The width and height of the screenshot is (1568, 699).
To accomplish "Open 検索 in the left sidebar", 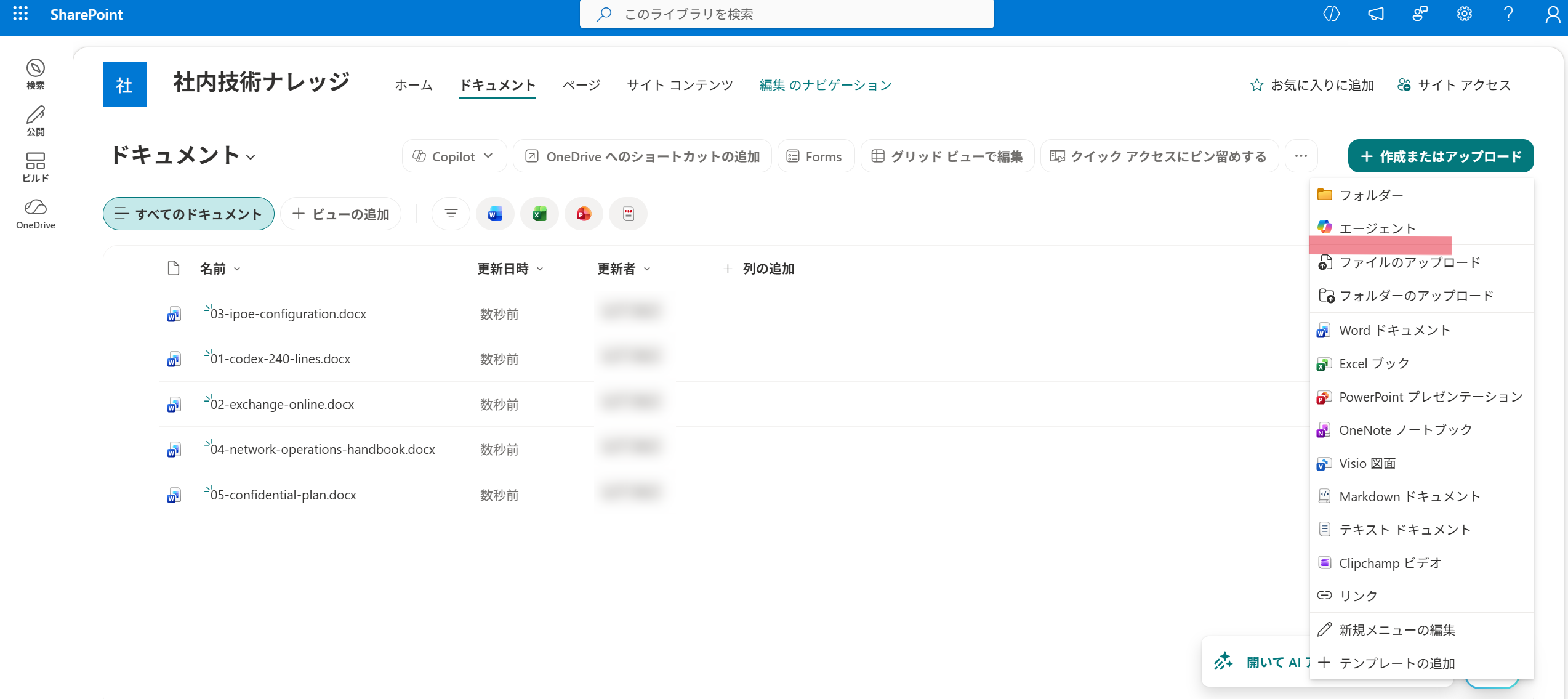I will tap(36, 74).
